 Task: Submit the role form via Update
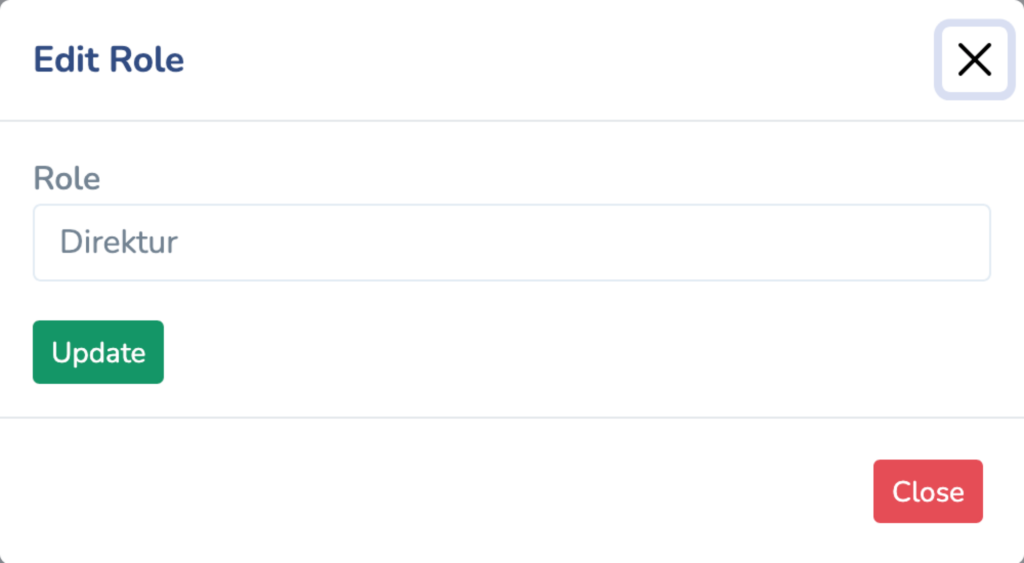coord(98,352)
